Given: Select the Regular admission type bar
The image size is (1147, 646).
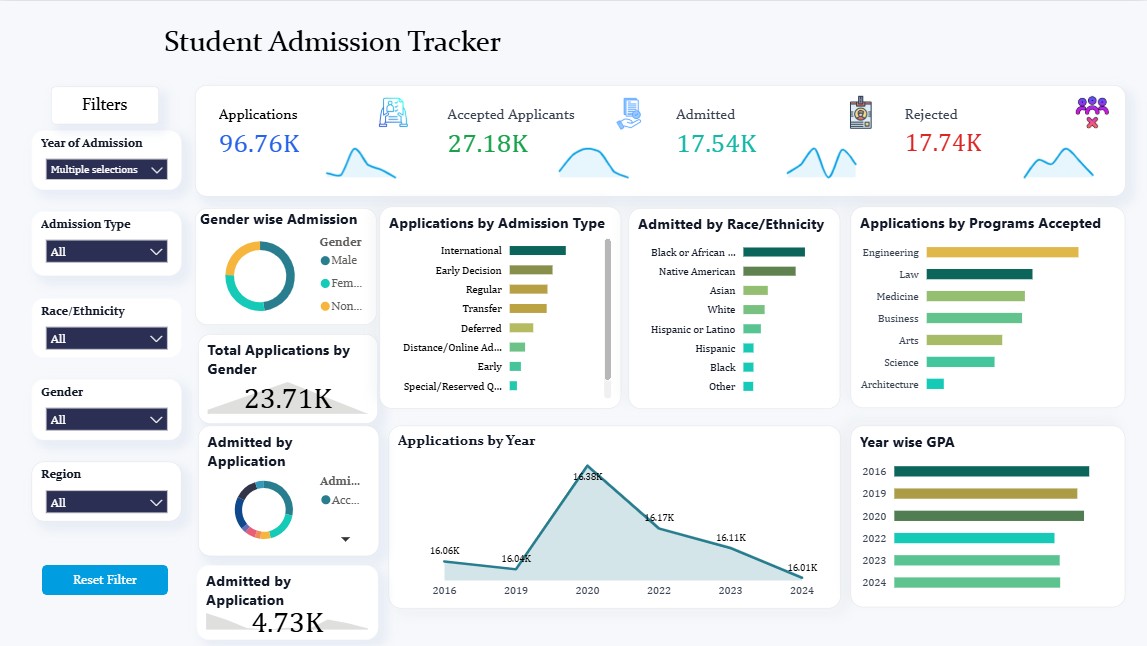Looking at the screenshot, I should 529,289.
